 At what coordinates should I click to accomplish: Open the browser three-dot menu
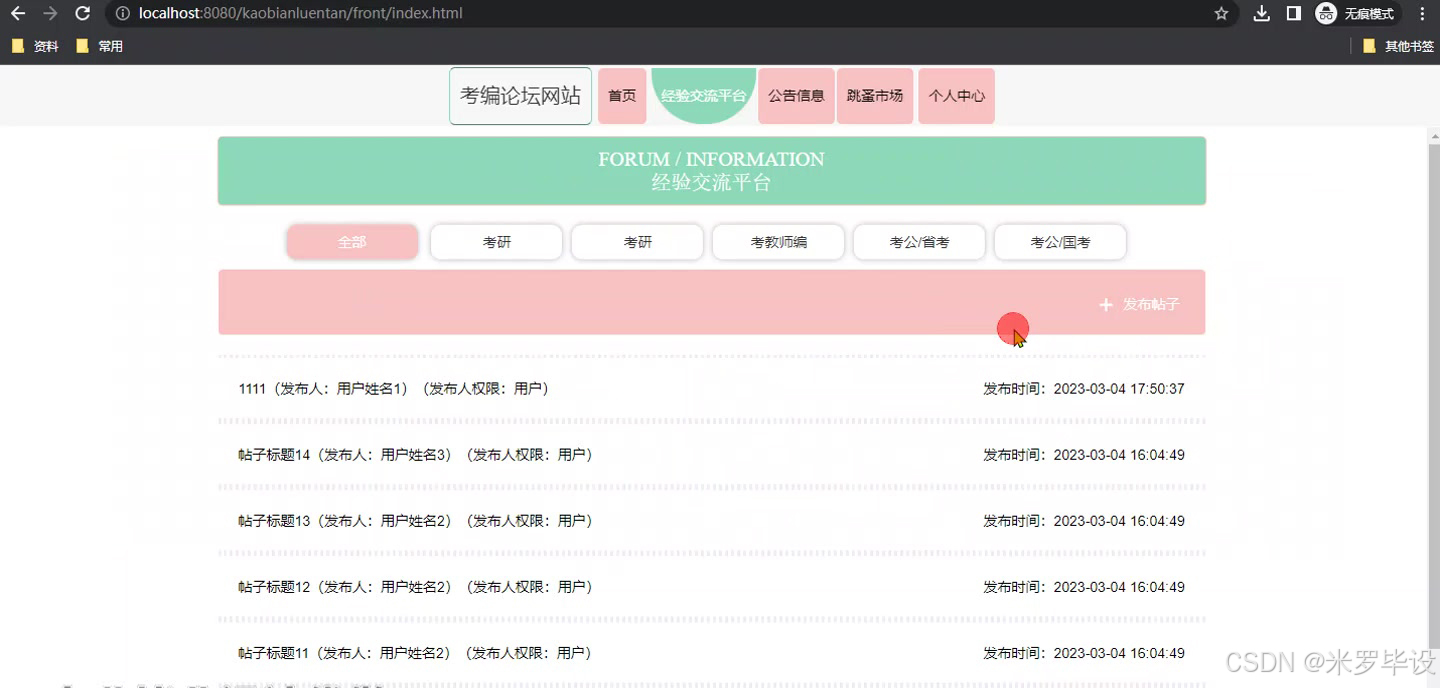(x=1422, y=14)
